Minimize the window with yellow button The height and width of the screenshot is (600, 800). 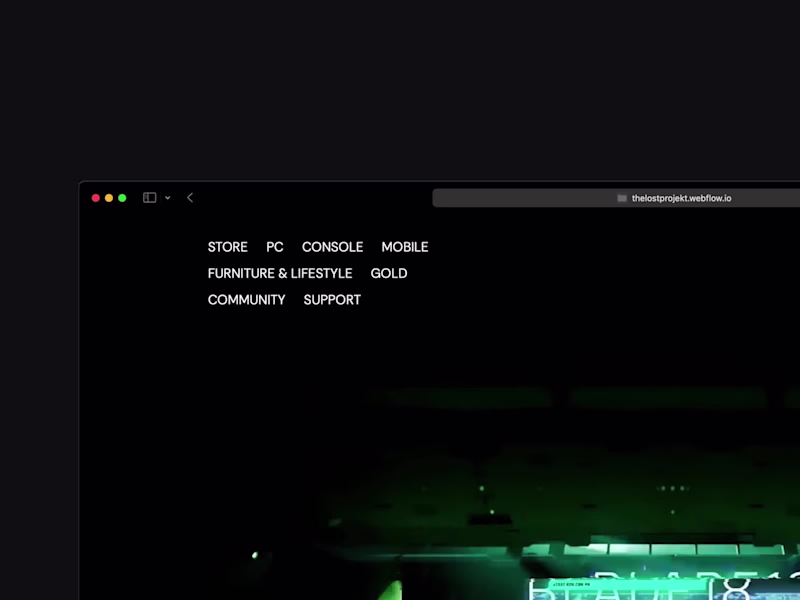click(x=109, y=198)
